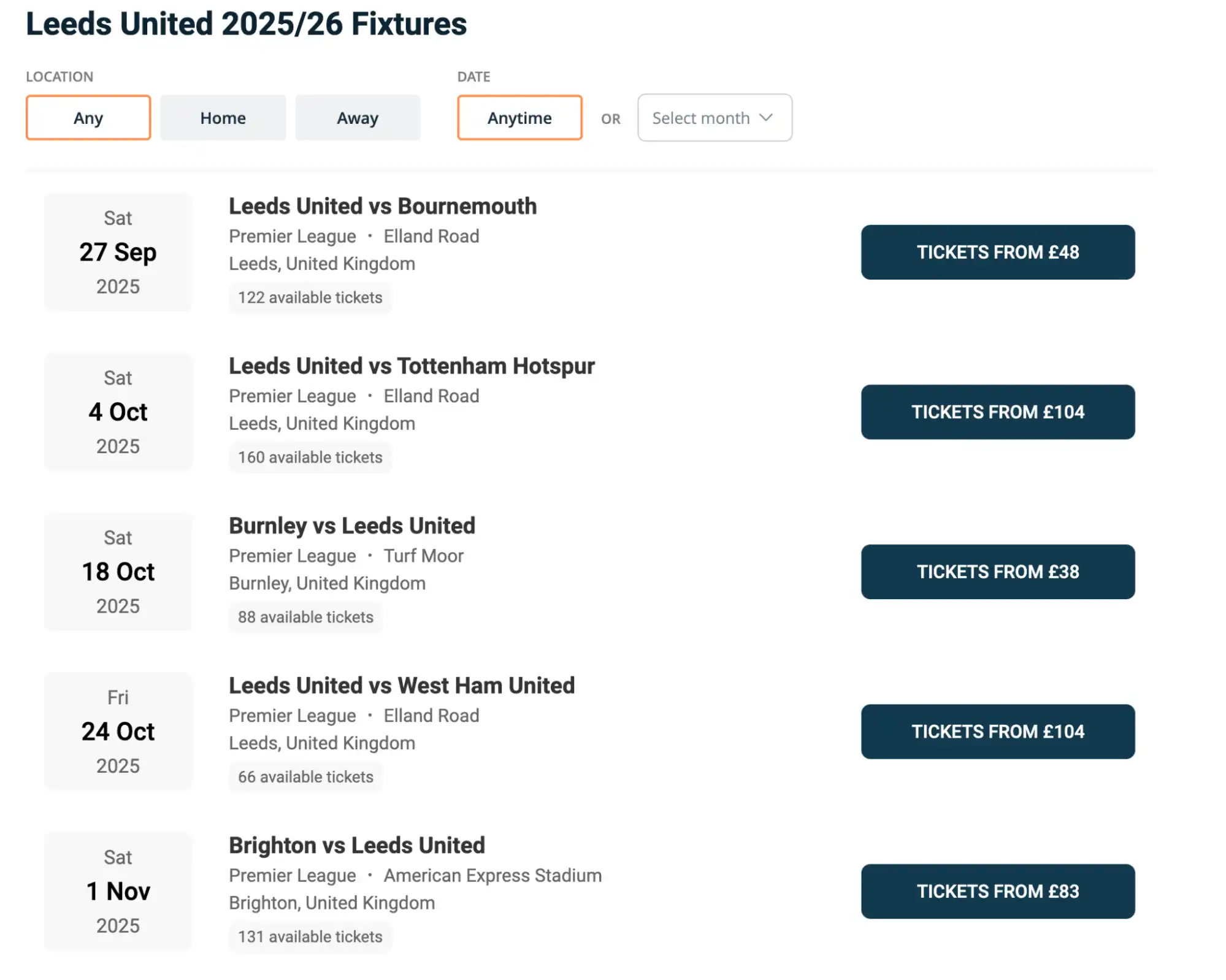
Task: Open the Brighton vs Leeds United fixture
Action: 356,845
